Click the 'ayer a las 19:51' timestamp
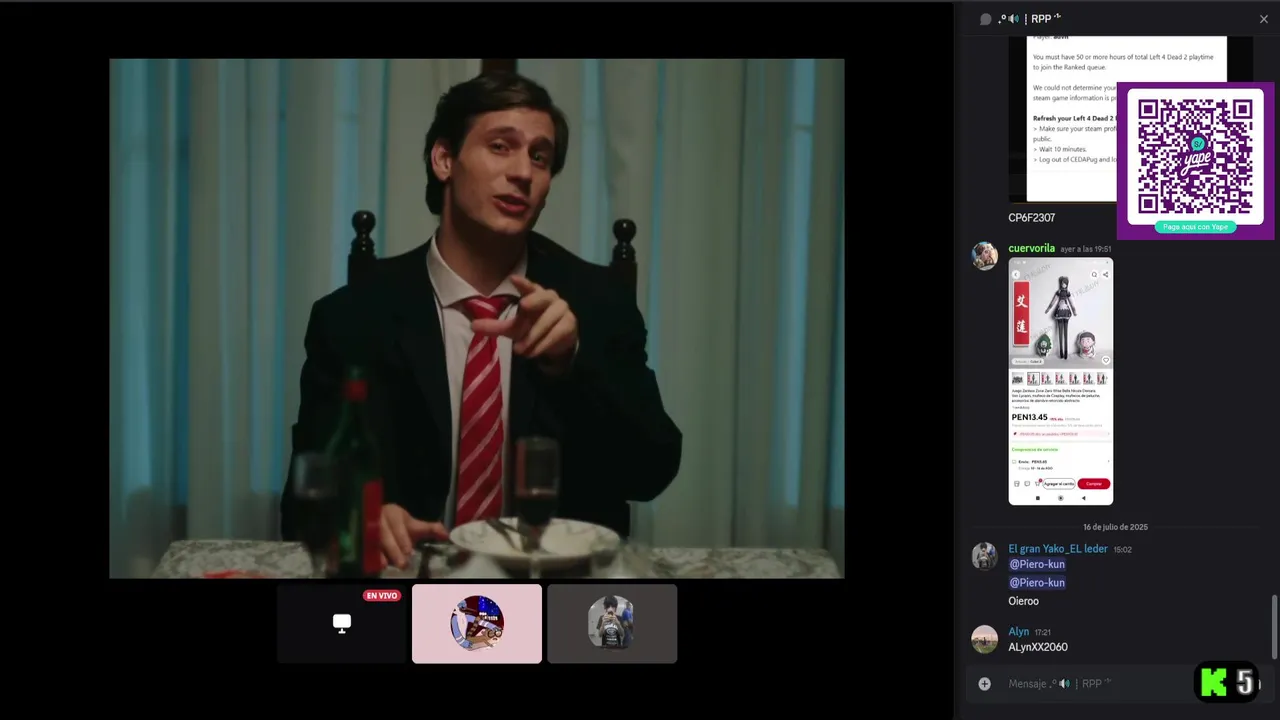 point(1085,249)
